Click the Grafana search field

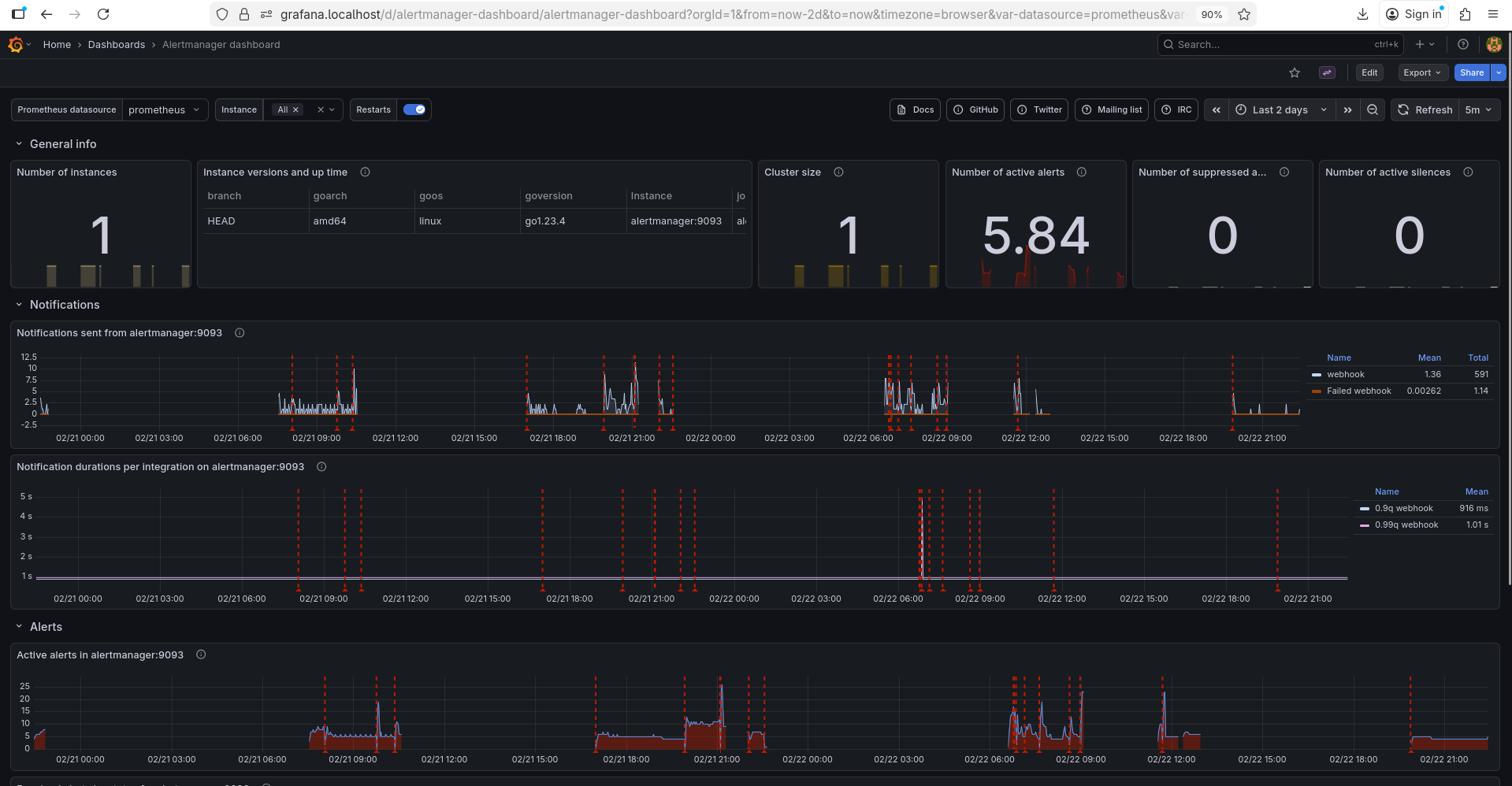click(x=1280, y=45)
